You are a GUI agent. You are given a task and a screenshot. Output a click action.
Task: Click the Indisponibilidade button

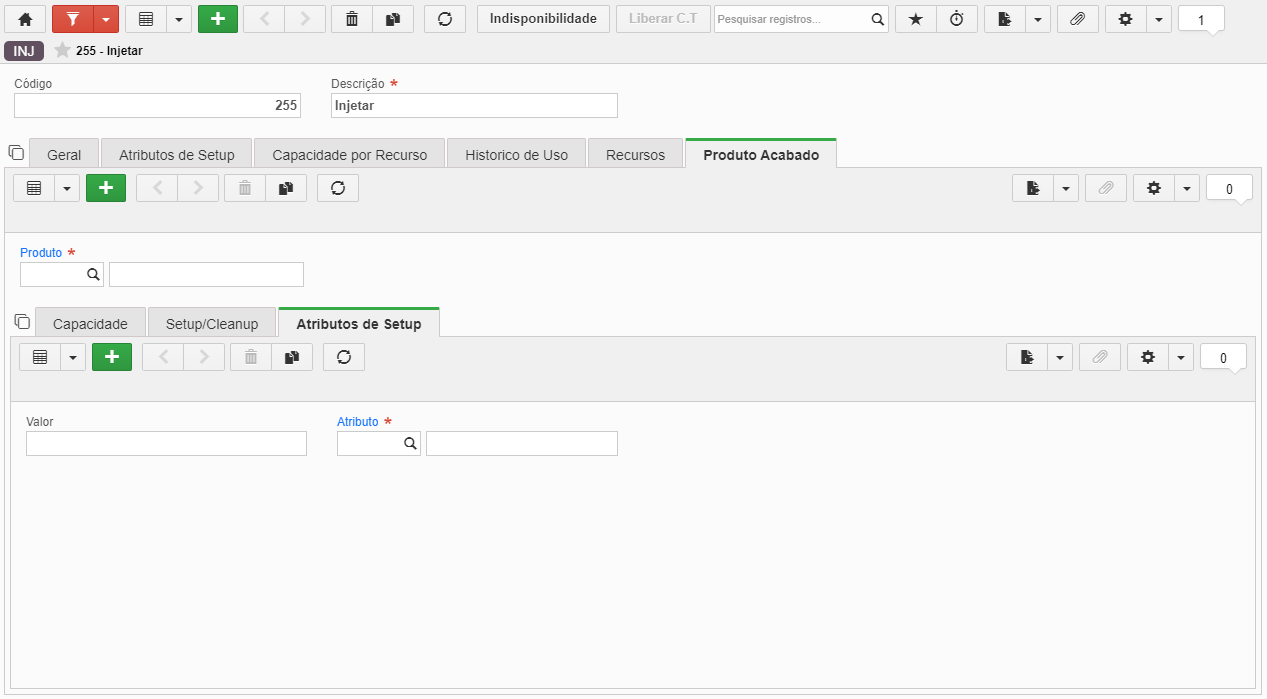pyautogui.click(x=543, y=19)
